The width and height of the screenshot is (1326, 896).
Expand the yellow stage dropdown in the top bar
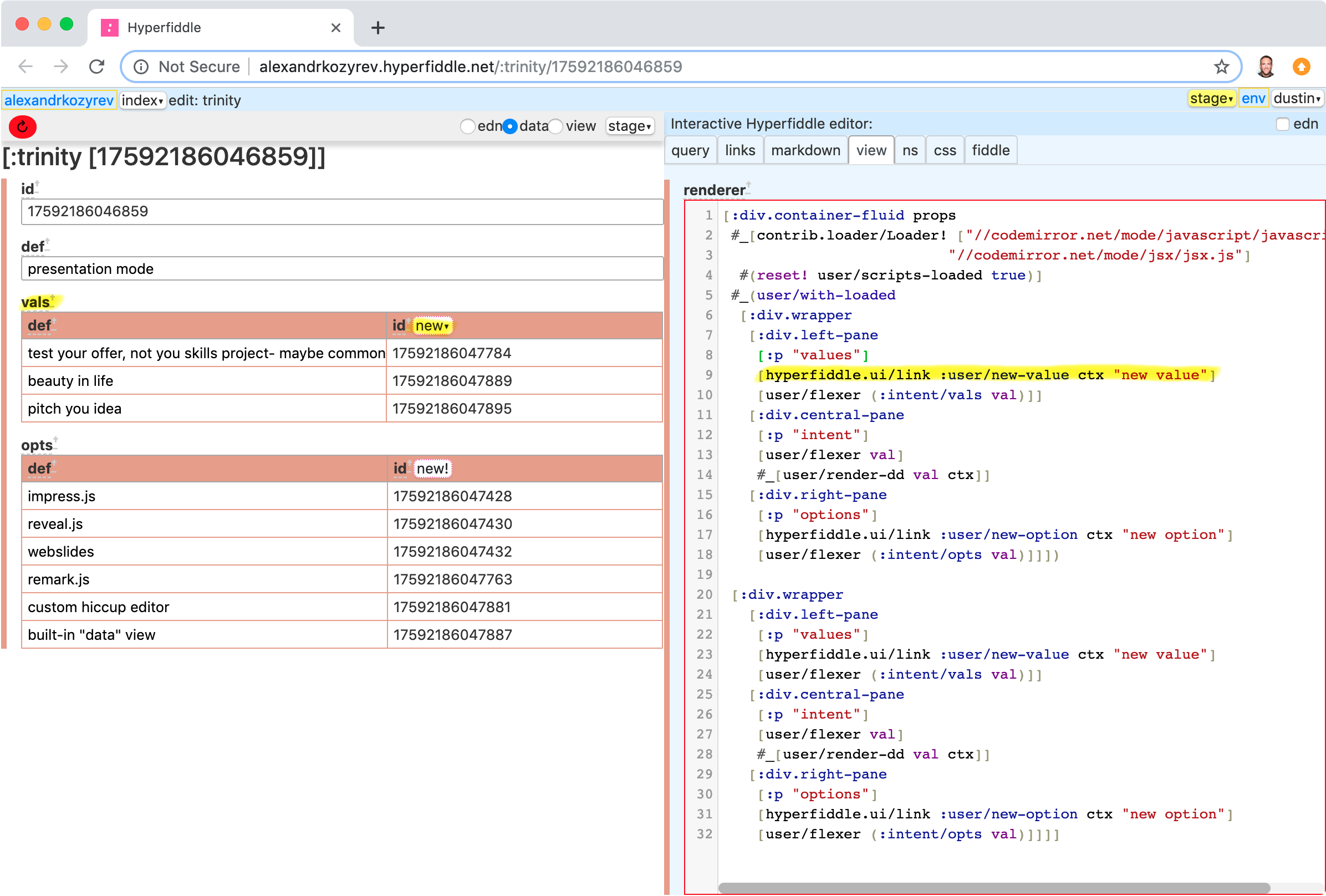coord(1211,99)
